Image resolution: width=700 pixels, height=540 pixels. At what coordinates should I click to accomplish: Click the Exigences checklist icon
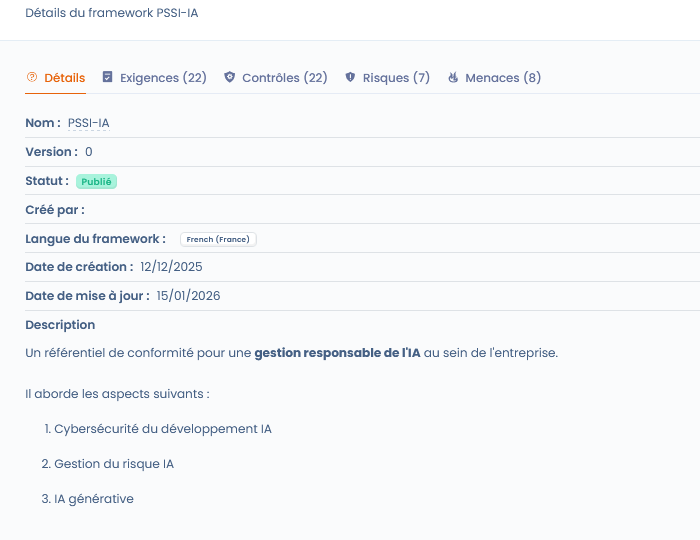(x=108, y=78)
